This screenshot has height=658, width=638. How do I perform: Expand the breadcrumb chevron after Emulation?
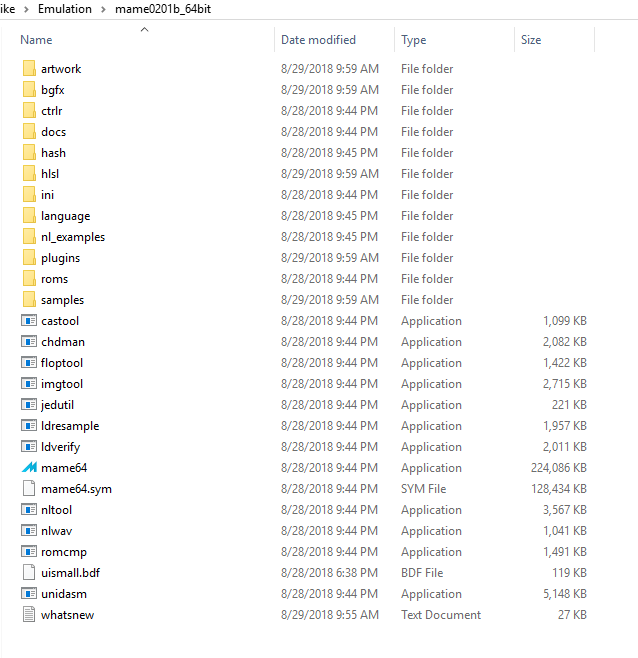pos(103,9)
